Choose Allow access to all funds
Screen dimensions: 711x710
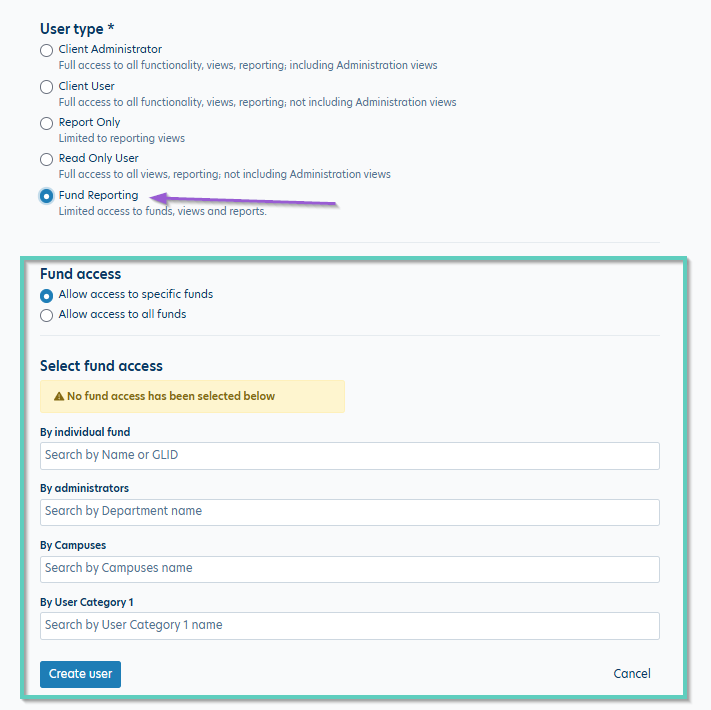click(x=47, y=315)
